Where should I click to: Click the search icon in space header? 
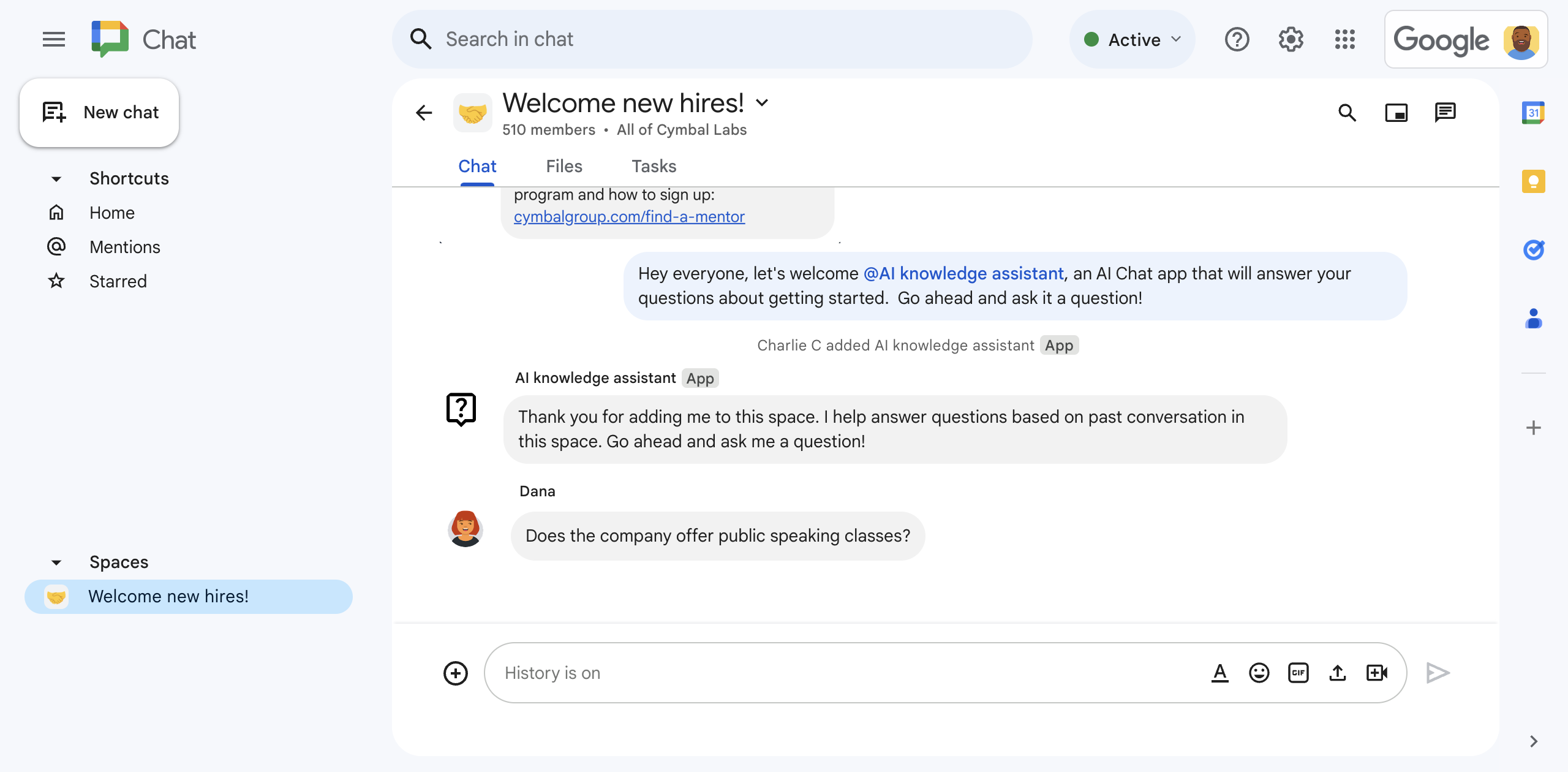pyautogui.click(x=1349, y=111)
